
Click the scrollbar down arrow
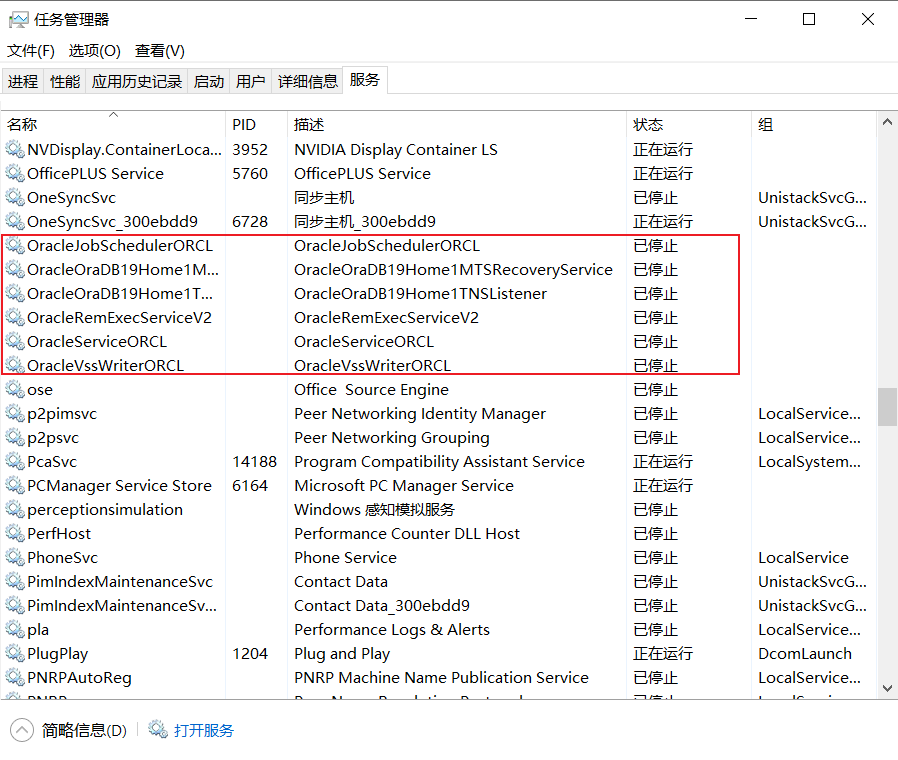pos(887,688)
